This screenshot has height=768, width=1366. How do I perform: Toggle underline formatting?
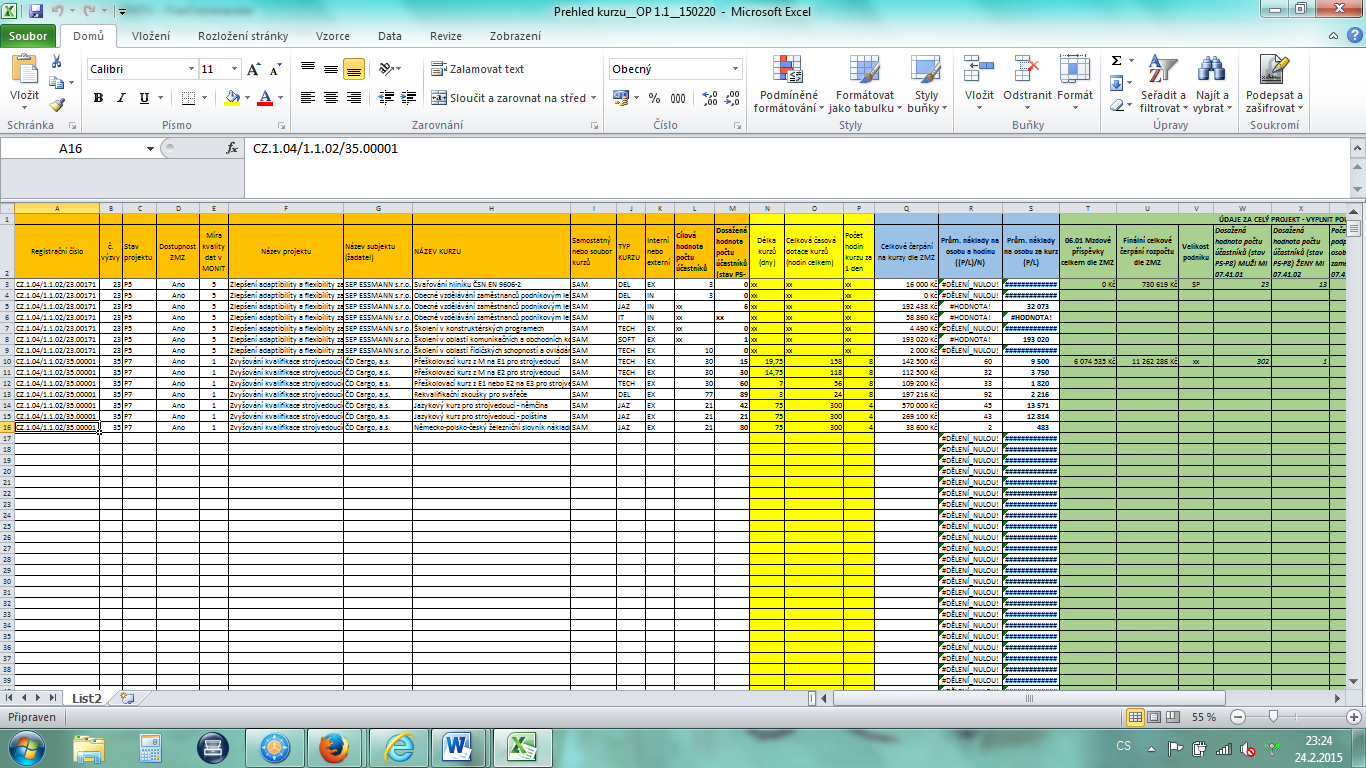(x=145, y=98)
